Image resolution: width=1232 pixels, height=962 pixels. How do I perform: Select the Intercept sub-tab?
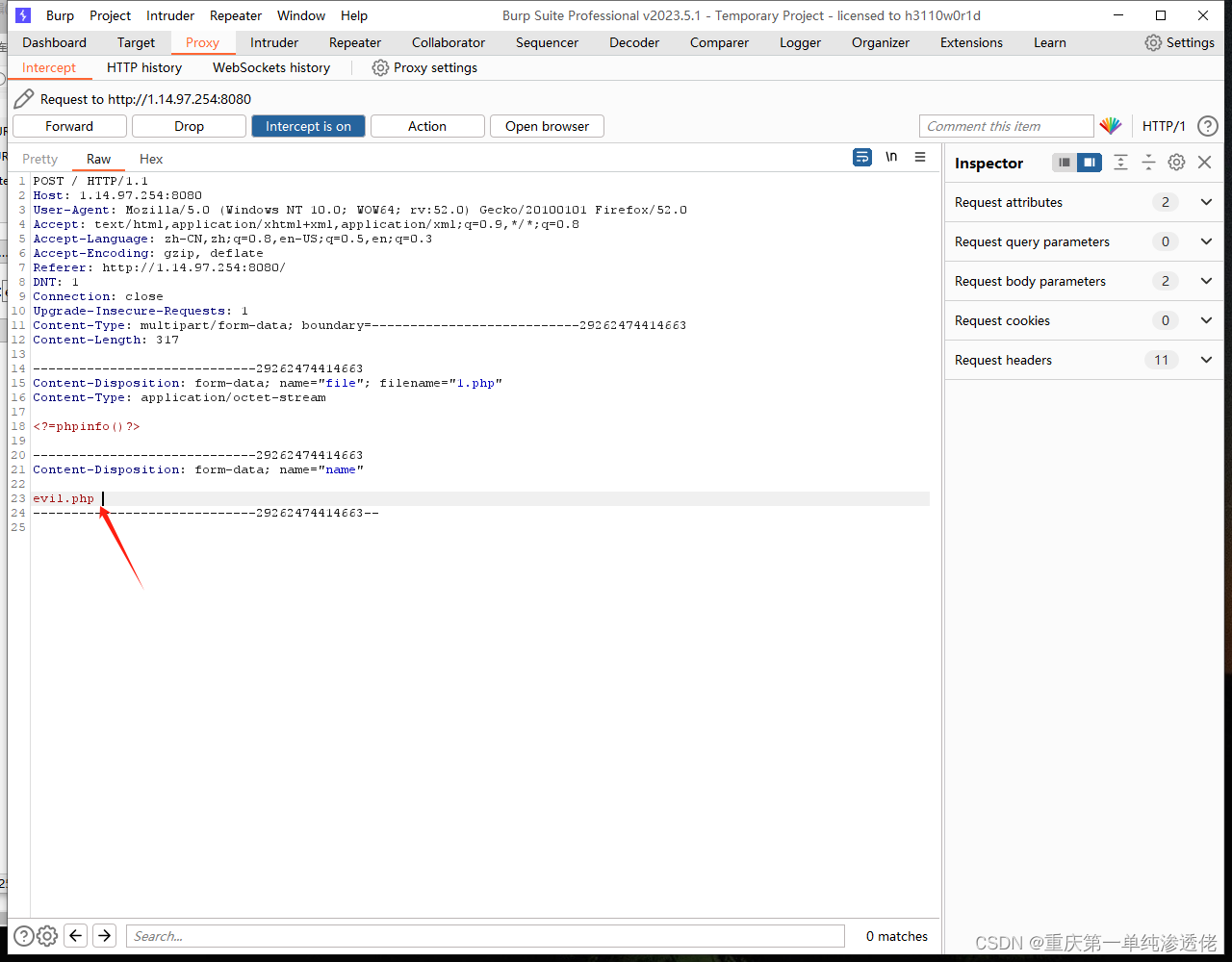(49, 67)
